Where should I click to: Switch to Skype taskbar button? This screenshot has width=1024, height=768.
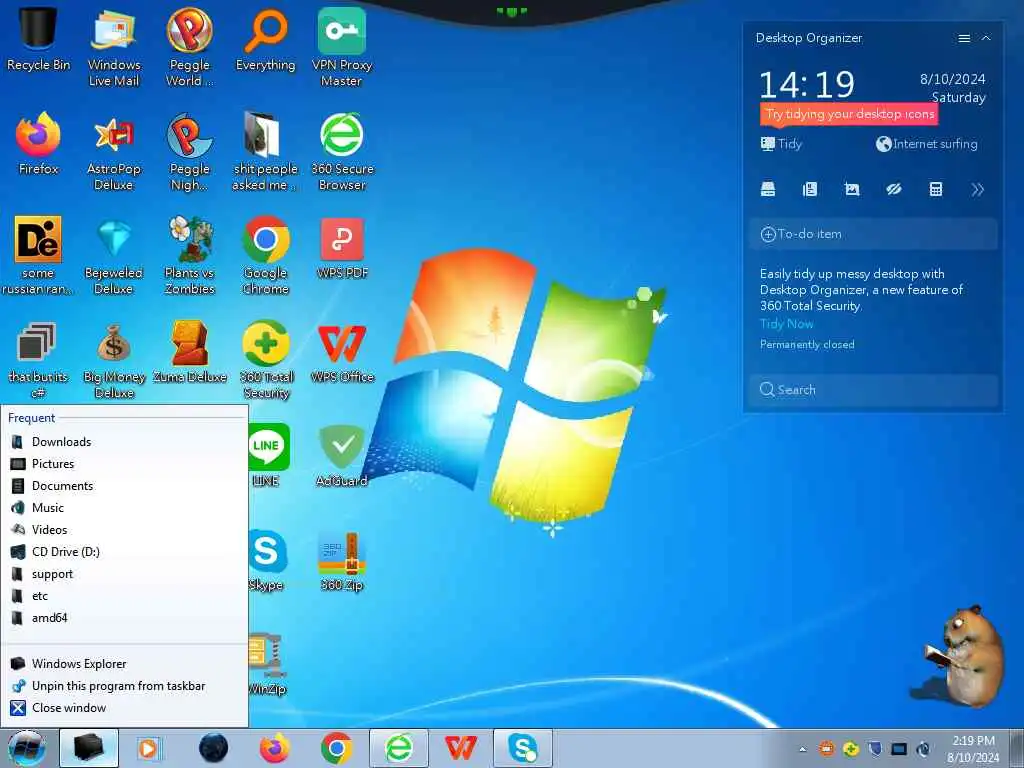tap(522, 748)
